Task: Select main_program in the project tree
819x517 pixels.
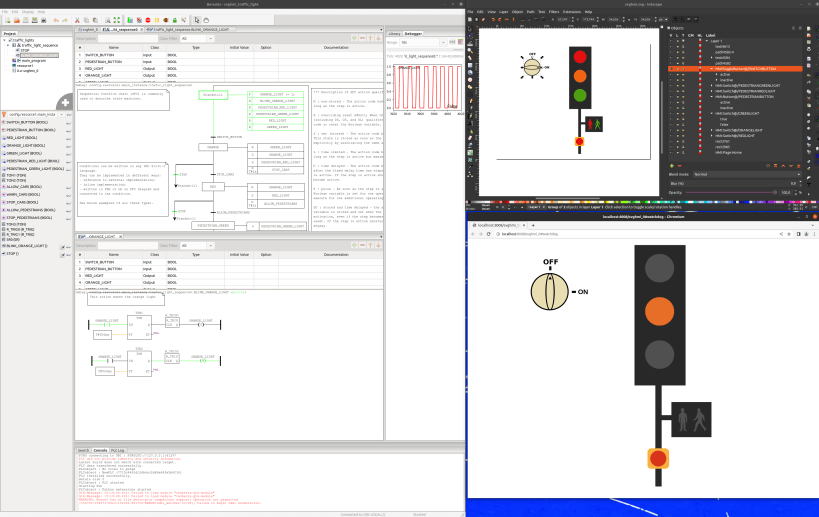Action: tap(33, 61)
